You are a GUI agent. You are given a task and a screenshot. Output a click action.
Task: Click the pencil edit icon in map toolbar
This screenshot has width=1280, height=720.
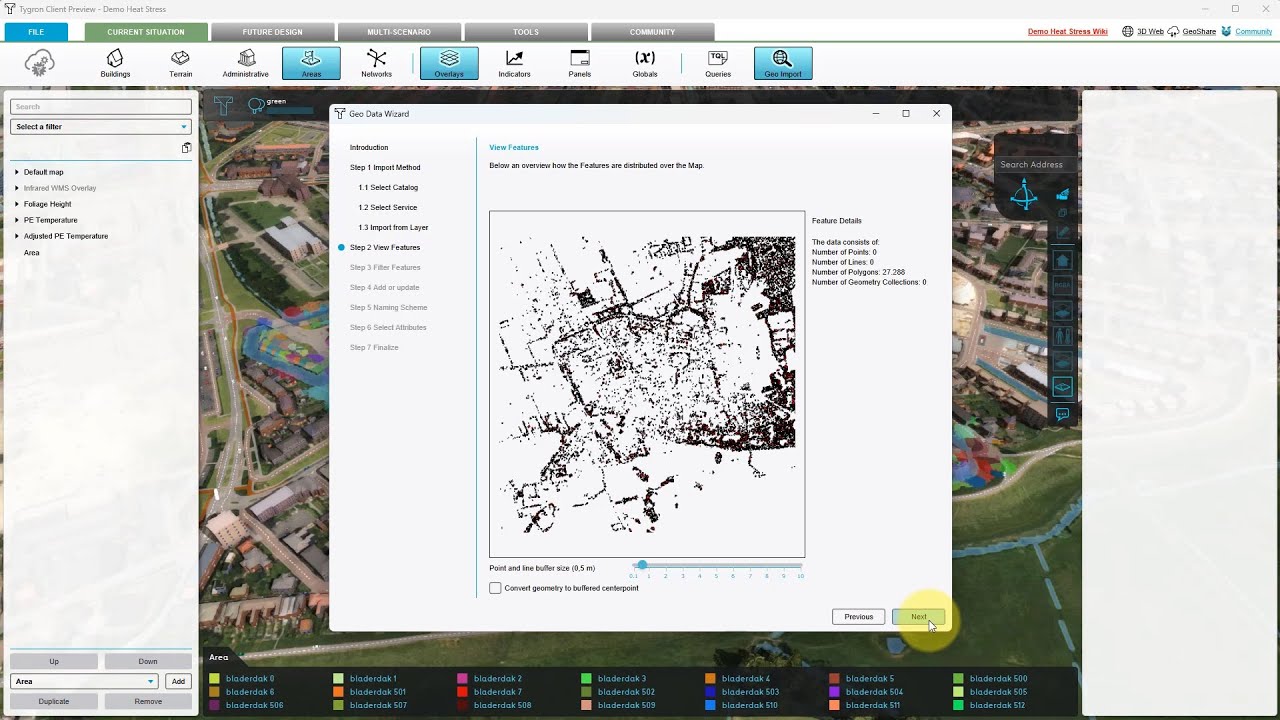(1063, 232)
